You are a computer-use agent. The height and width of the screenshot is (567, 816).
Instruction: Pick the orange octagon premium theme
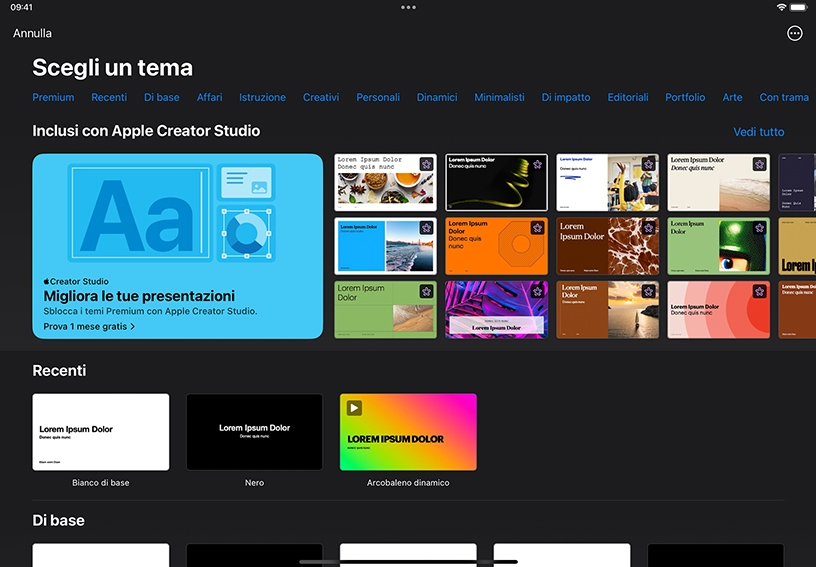pyautogui.click(x=496, y=246)
